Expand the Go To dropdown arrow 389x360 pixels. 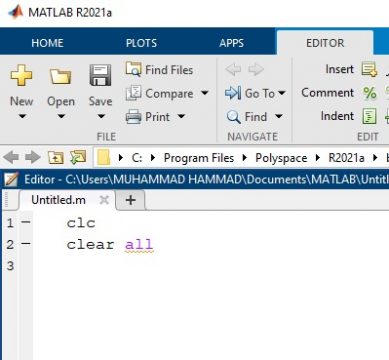(x=282, y=93)
